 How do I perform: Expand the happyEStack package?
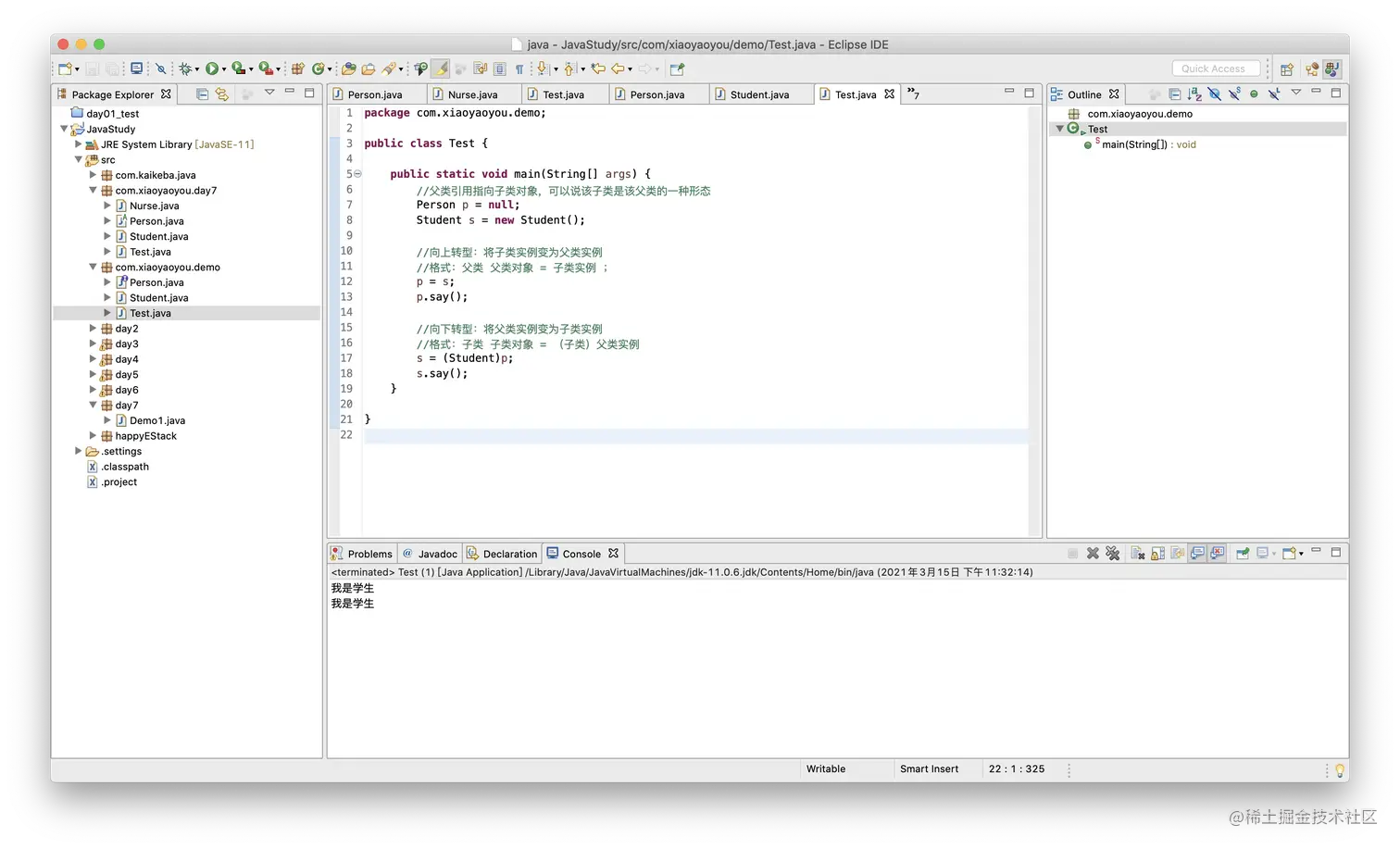93,436
